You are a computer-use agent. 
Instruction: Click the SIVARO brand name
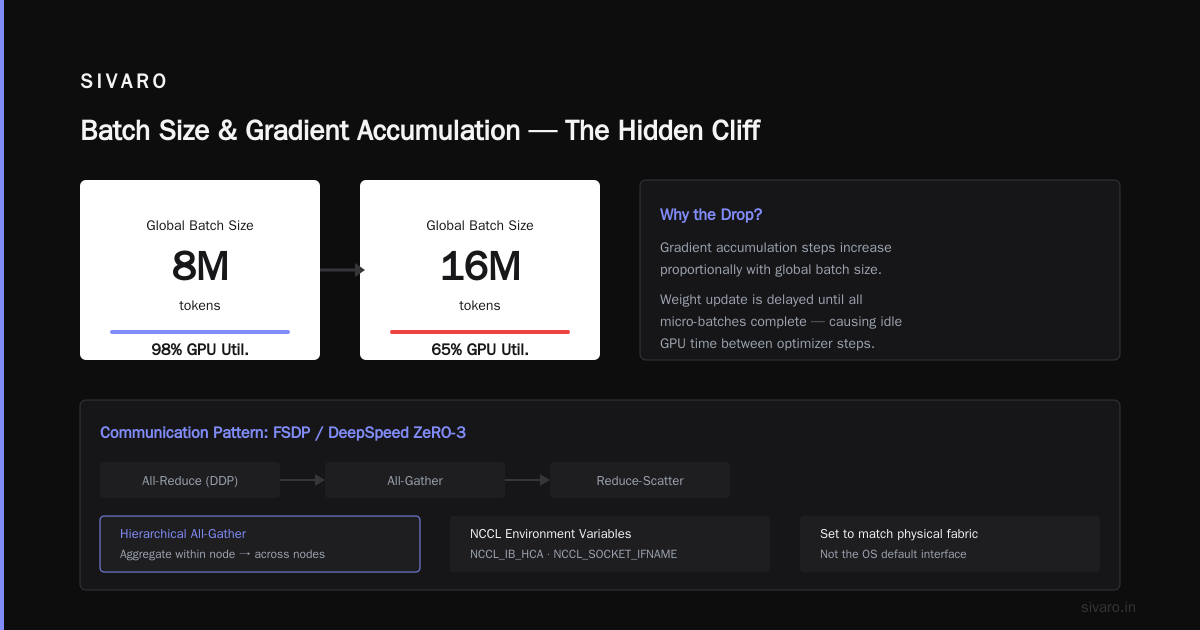pyautogui.click(x=124, y=82)
